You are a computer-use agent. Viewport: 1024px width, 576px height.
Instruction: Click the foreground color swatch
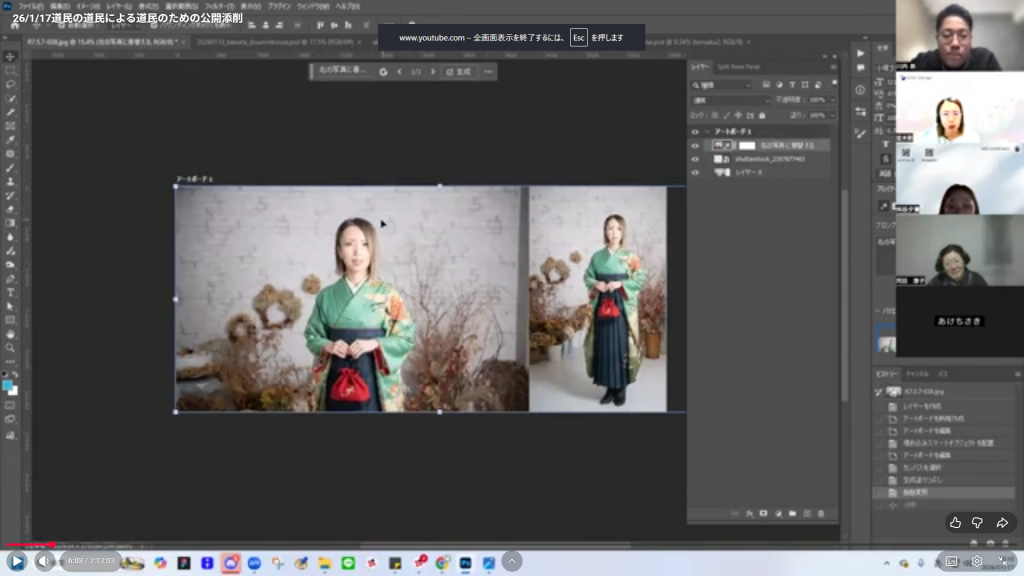click(x=8, y=384)
